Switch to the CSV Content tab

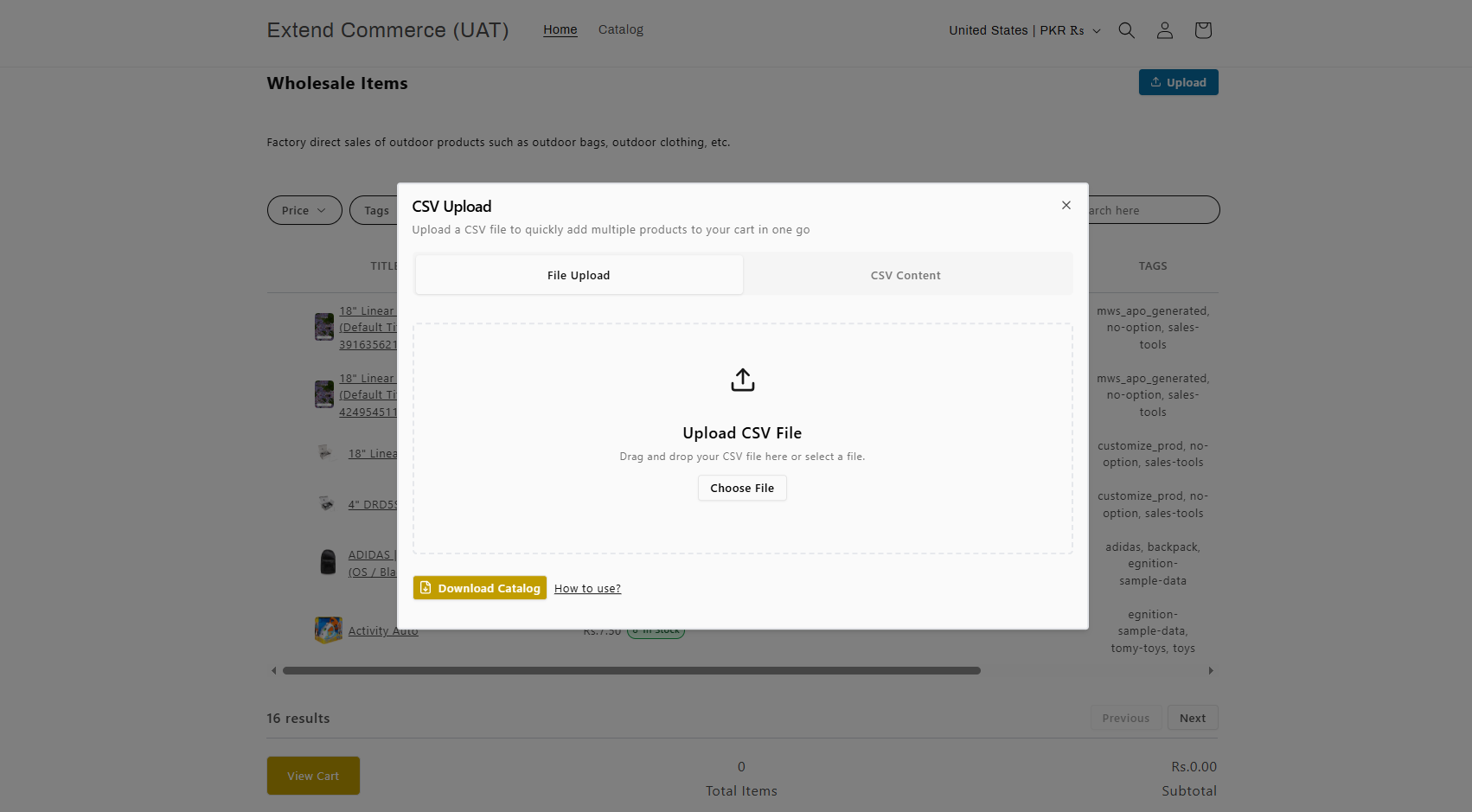906,275
